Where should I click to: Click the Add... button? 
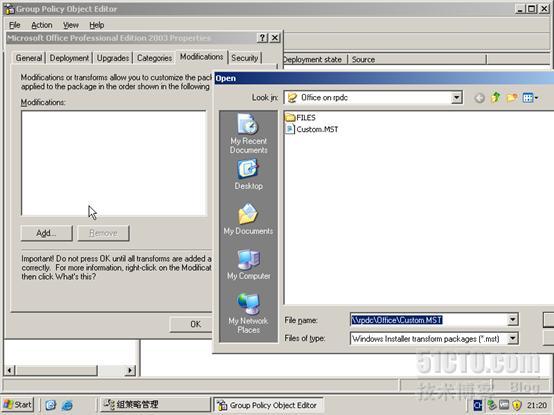[x=46, y=233]
